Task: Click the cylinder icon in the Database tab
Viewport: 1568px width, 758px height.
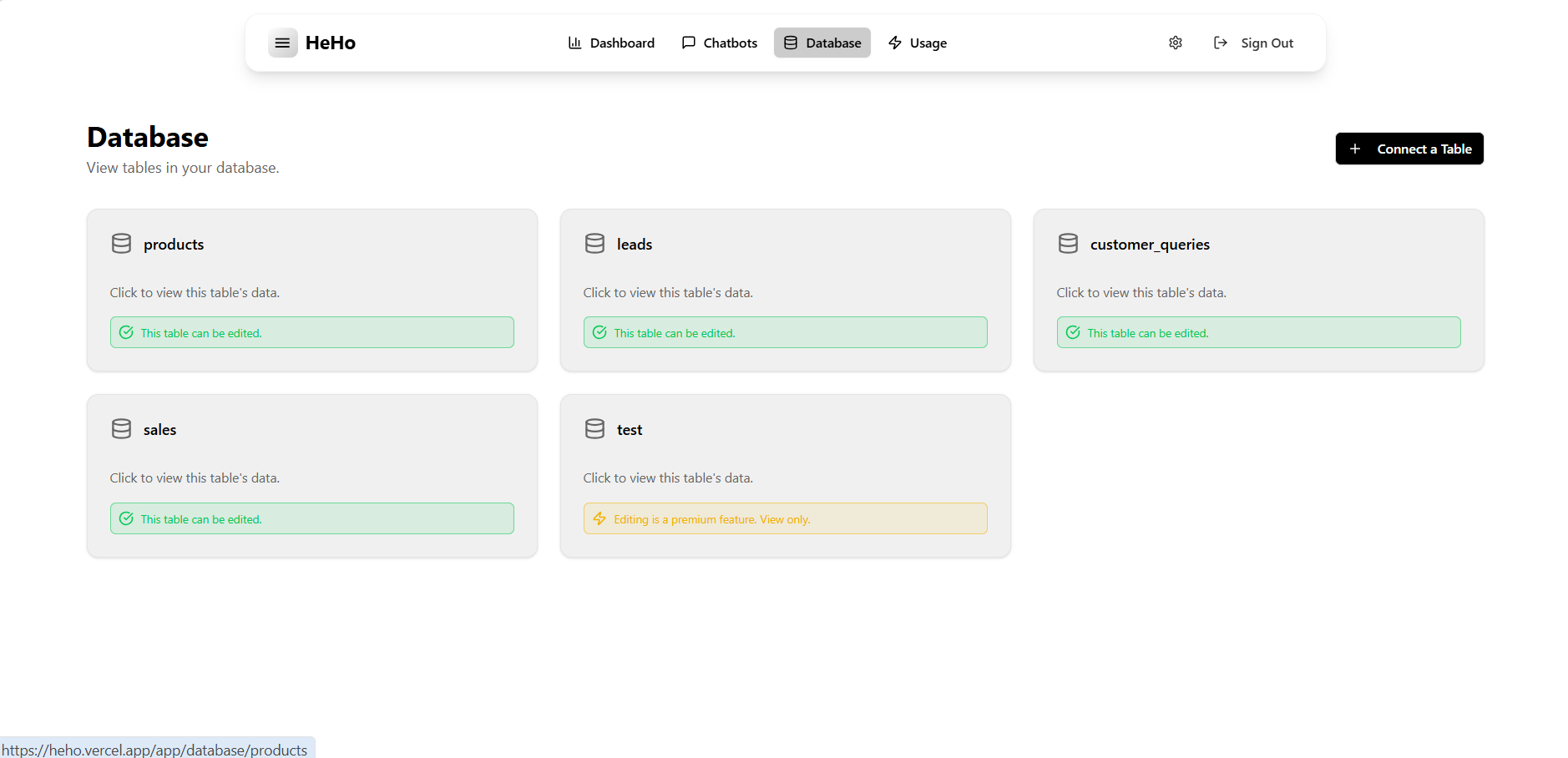Action: (x=791, y=43)
